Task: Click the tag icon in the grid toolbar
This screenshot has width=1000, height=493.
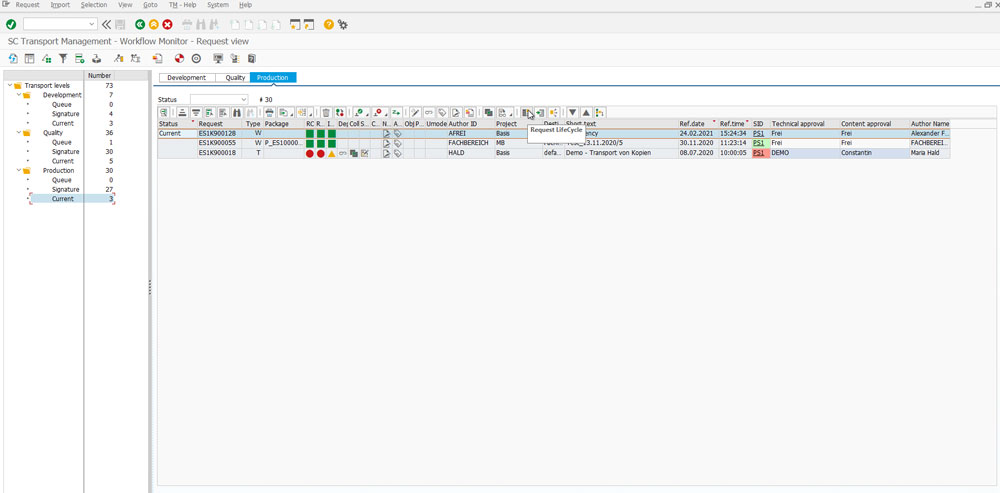Action: [x=442, y=112]
